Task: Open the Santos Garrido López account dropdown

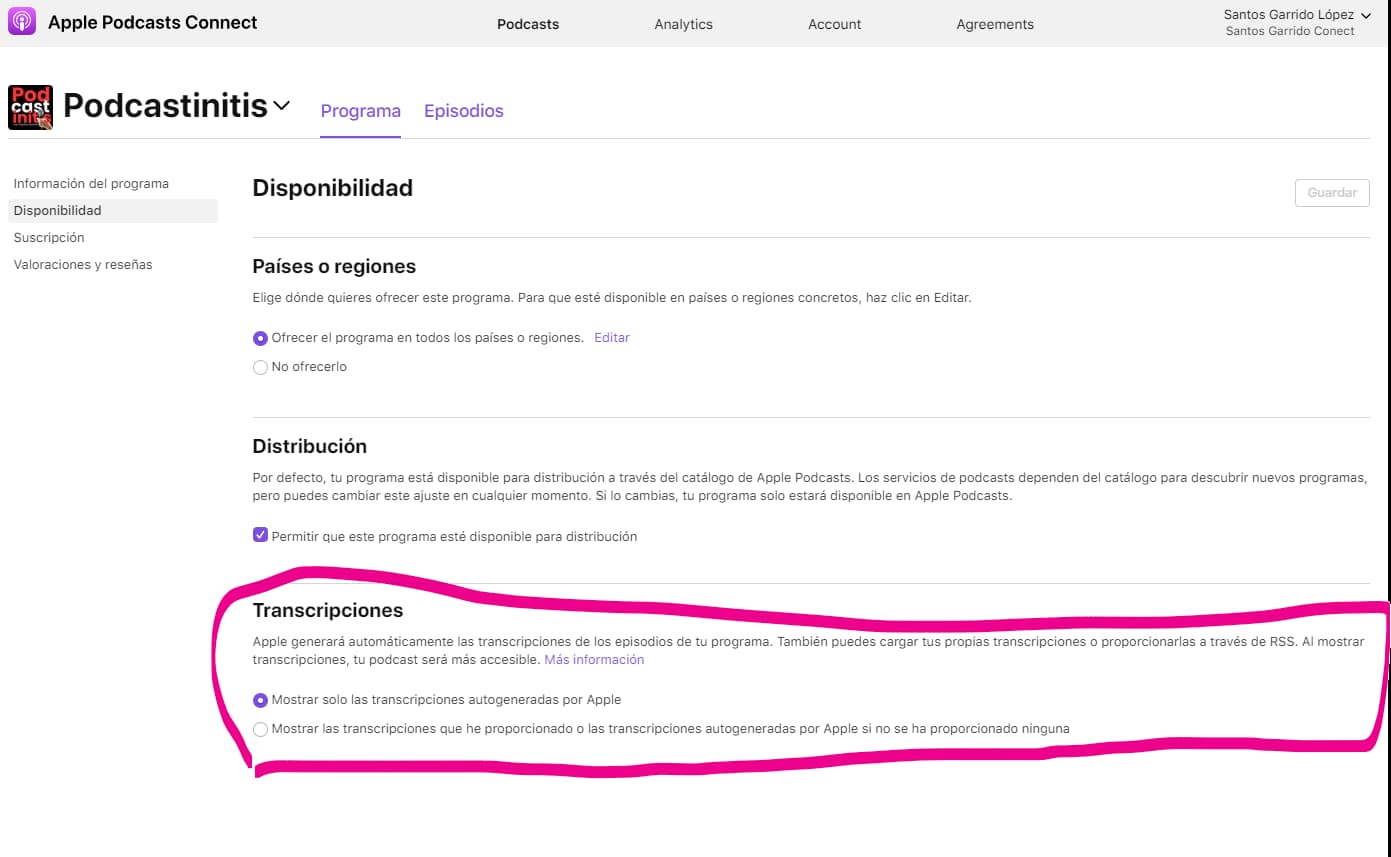Action: pos(1297,15)
